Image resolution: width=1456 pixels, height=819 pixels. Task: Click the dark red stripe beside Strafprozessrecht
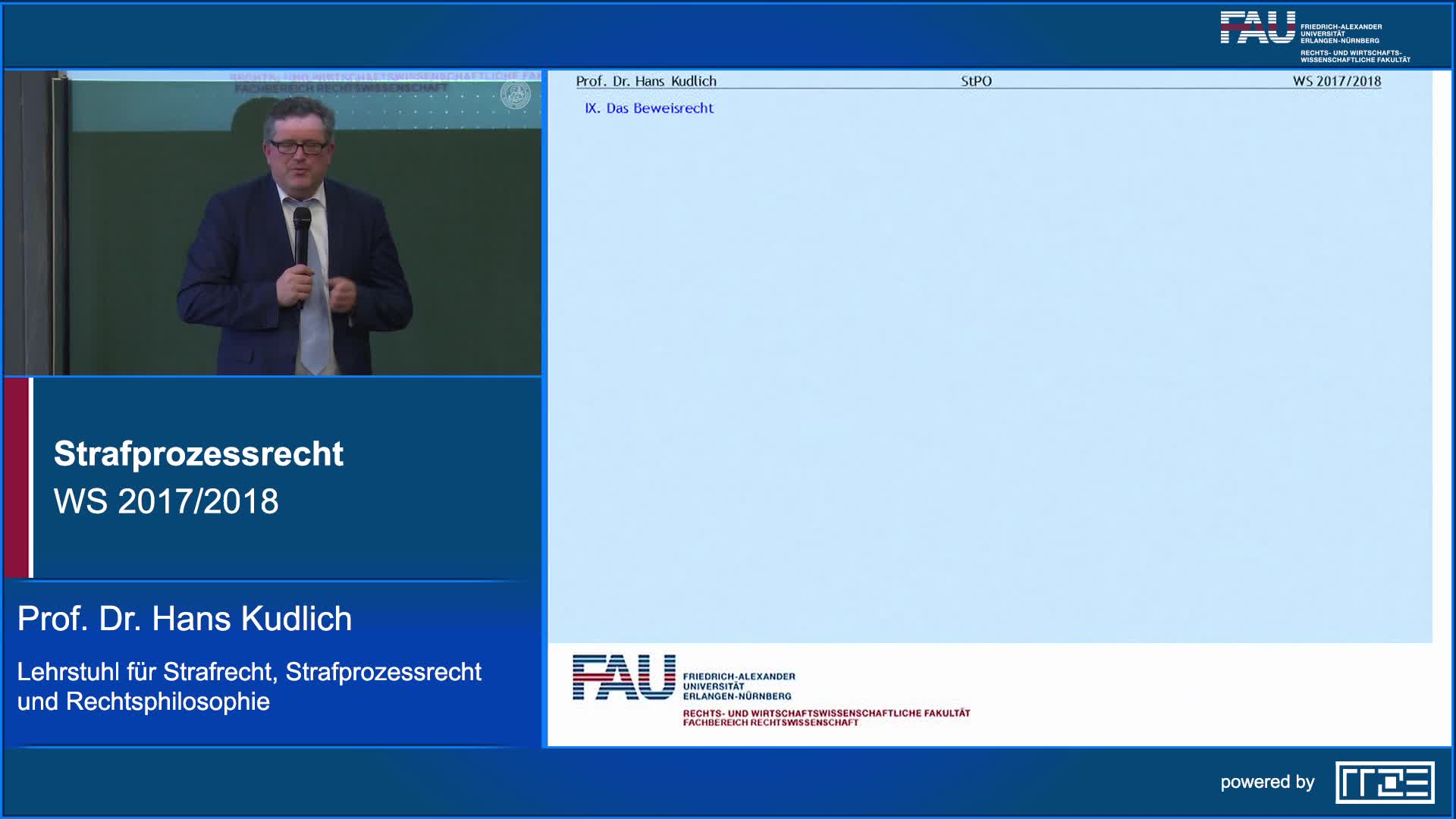coord(17,478)
